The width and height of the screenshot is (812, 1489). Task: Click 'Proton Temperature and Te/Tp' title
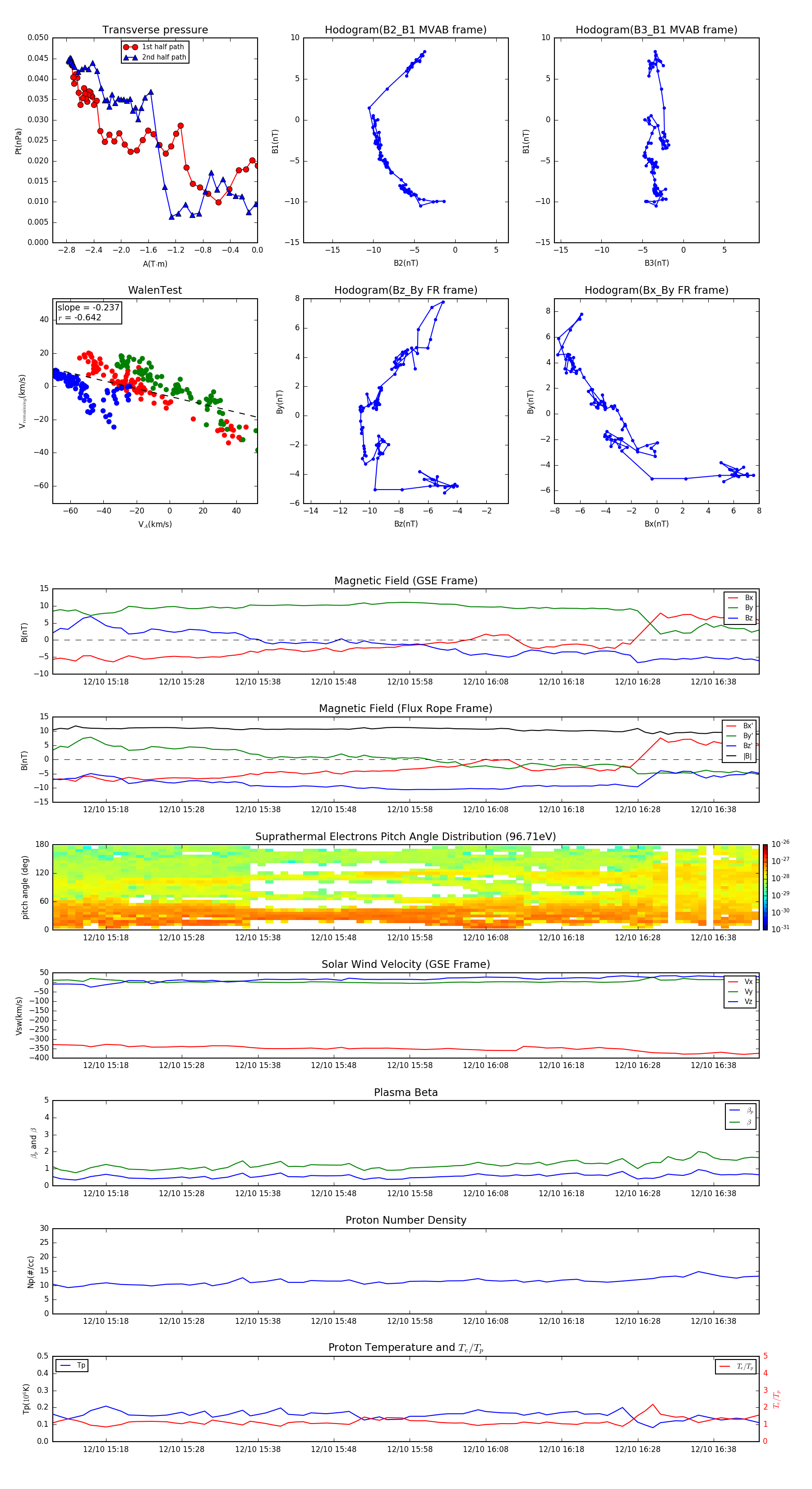pos(406,1348)
